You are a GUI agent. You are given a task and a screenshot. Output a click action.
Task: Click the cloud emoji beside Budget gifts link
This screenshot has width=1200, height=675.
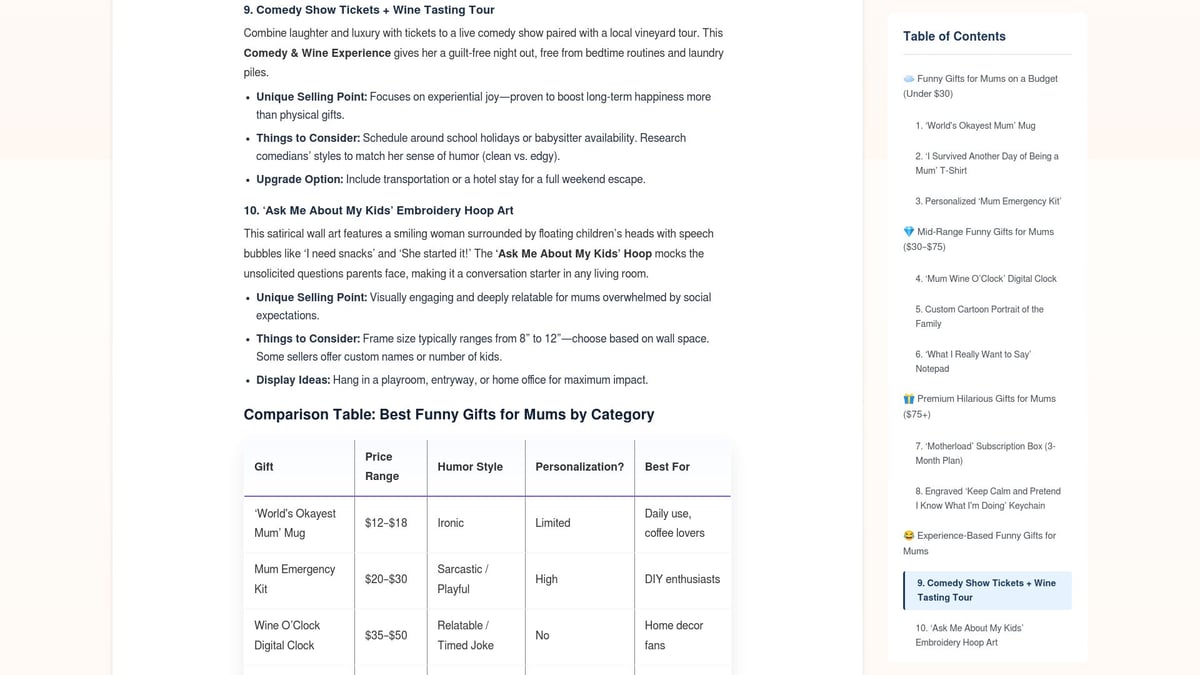click(909, 79)
